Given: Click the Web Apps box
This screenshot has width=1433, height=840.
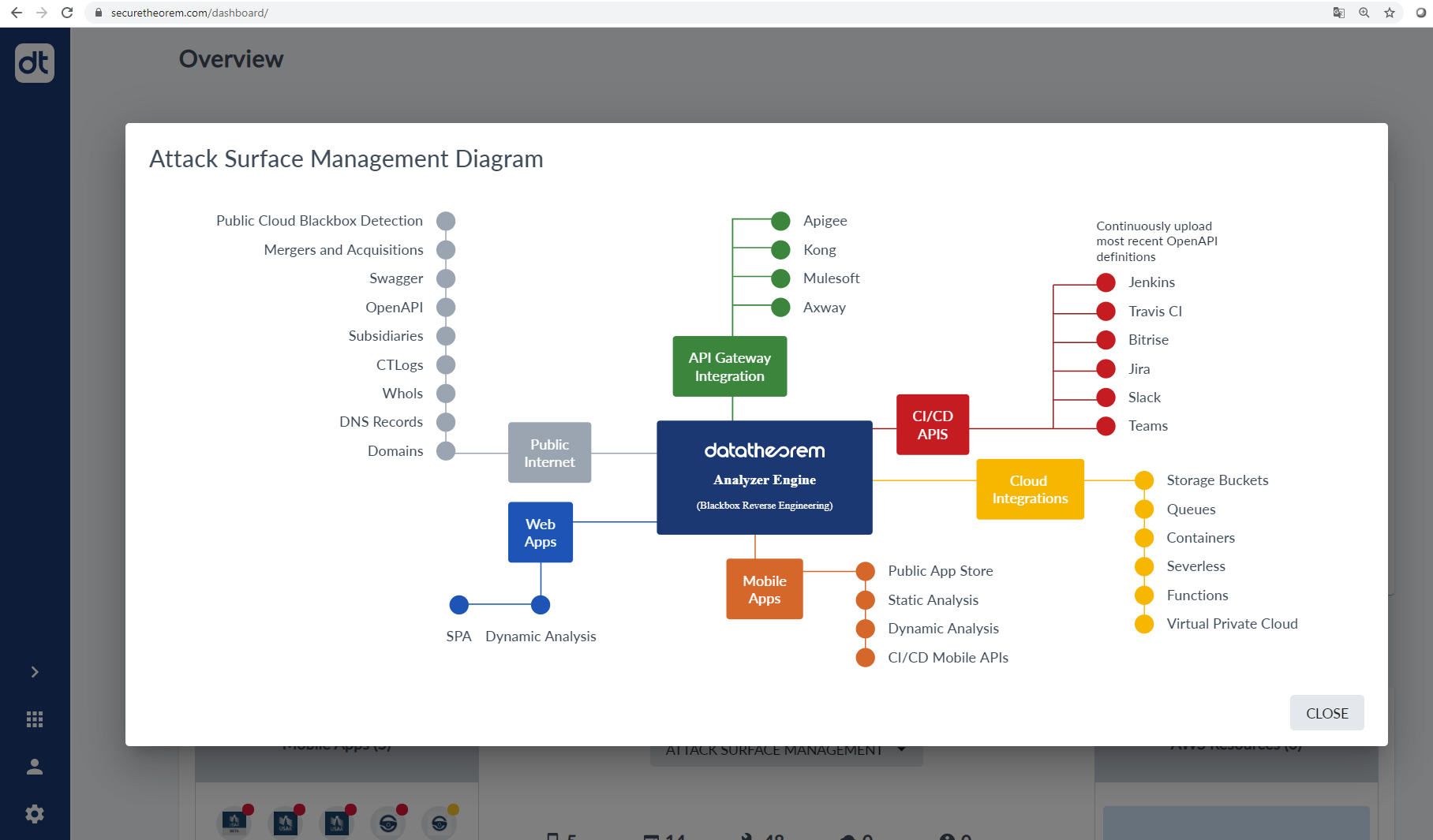Looking at the screenshot, I should 541,532.
